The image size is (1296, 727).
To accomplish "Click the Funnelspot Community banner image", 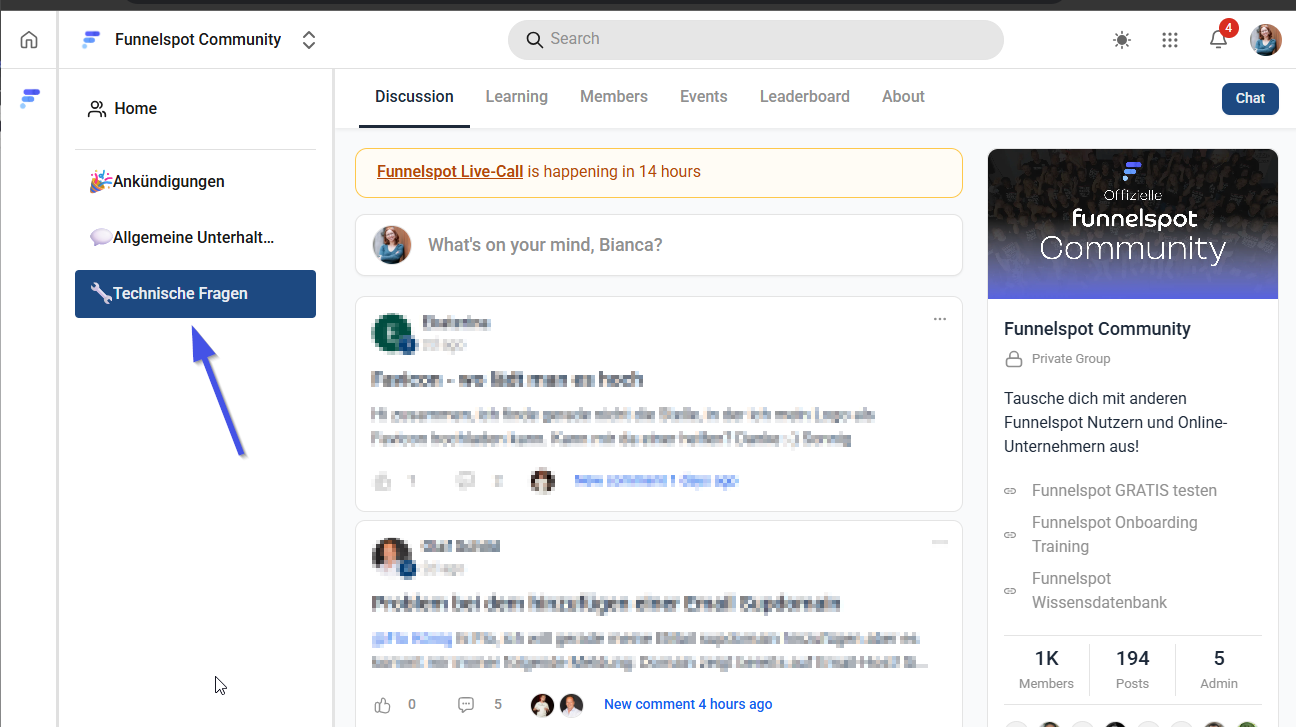I will click(1133, 224).
